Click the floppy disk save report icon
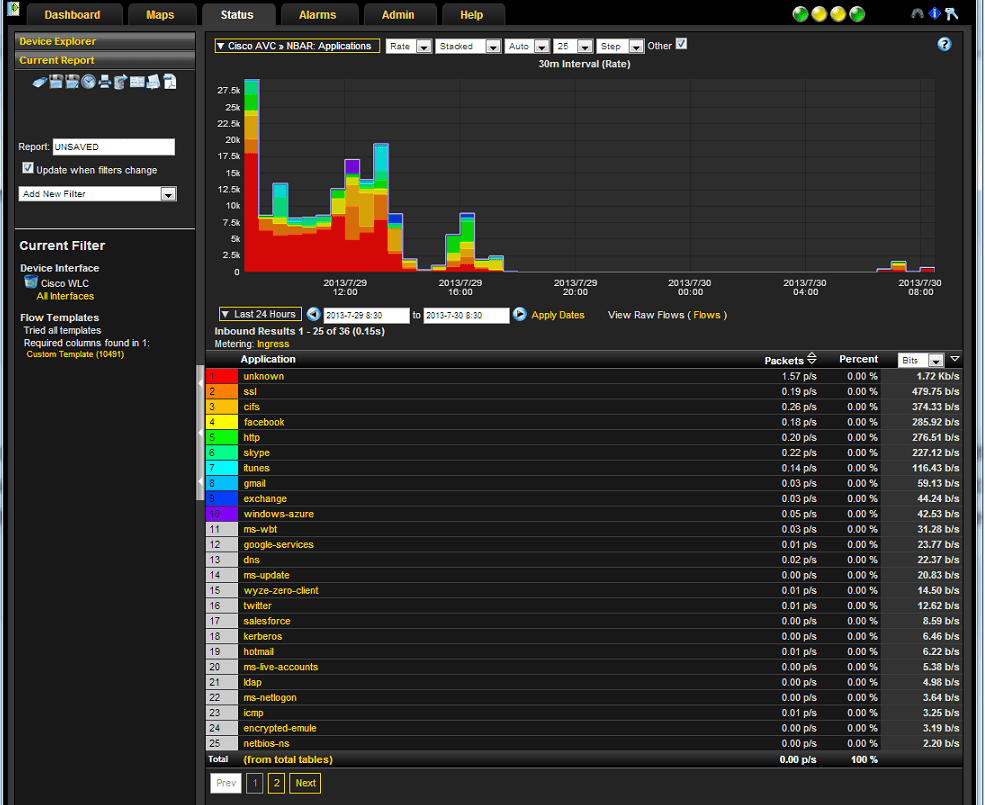Image resolution: width=985 pixels, height=805 pixels. (56, 82)
